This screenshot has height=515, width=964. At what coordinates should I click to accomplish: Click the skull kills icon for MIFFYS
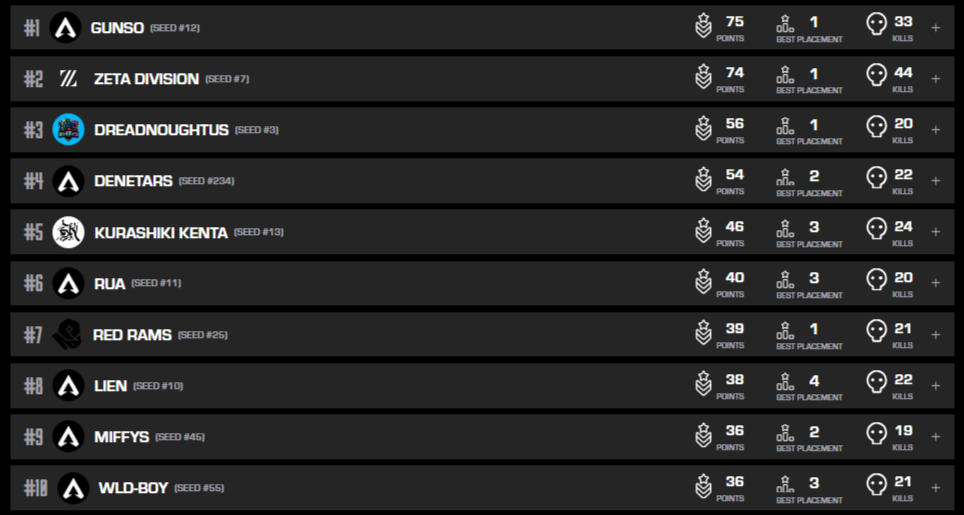[876, 436]
